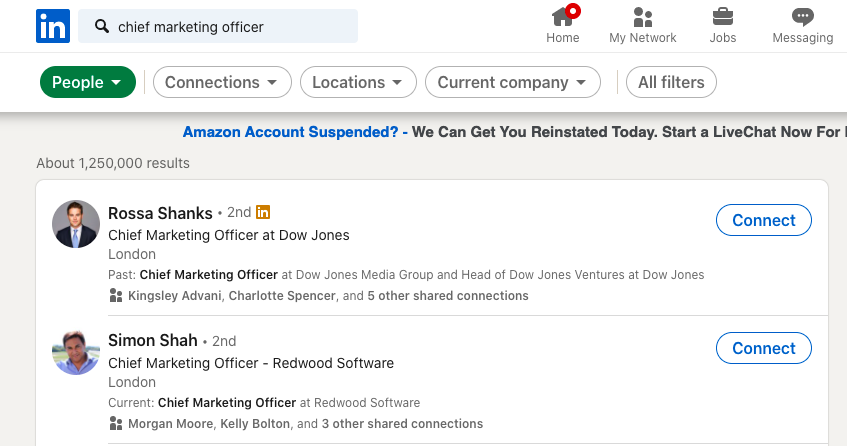The width and height of the screenshot is (847, 446).
Task: Connect with Simon Shah
Action: (763, 348)
